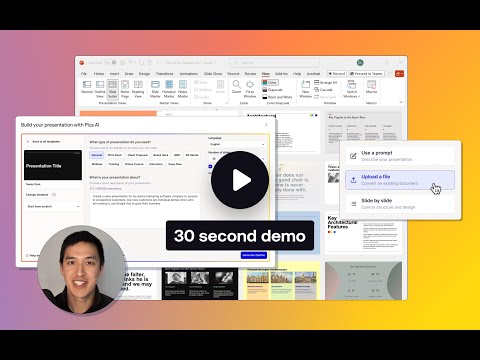Click the Save icon in title bar
The height and width of the screenshot is (360, 480).
(x=122, y=62)
